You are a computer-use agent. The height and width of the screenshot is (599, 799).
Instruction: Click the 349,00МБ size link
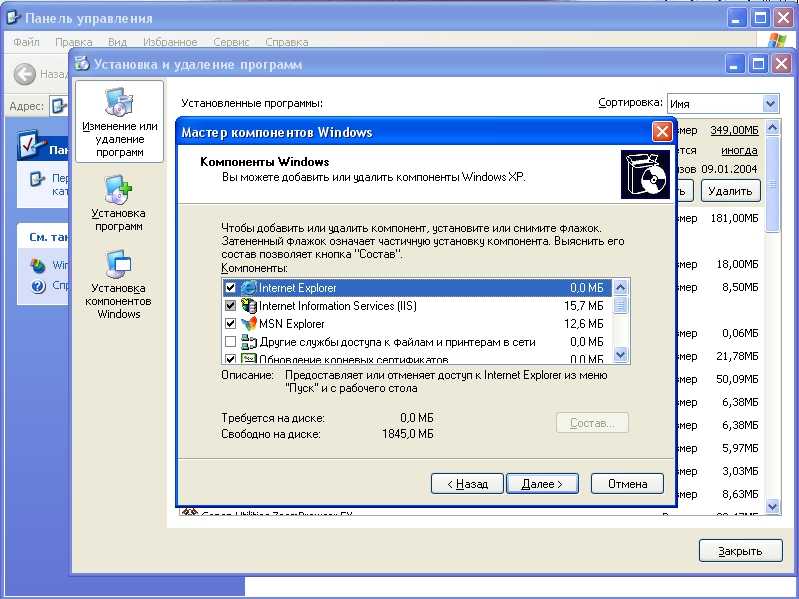click(734, 130)
